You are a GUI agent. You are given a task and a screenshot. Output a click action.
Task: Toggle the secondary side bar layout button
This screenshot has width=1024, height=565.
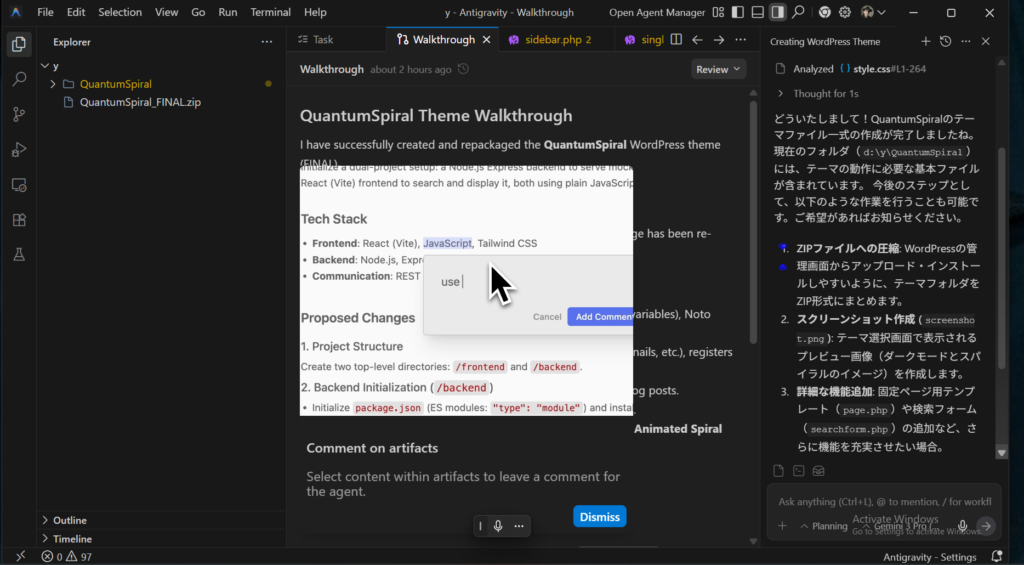coord(777,13)
